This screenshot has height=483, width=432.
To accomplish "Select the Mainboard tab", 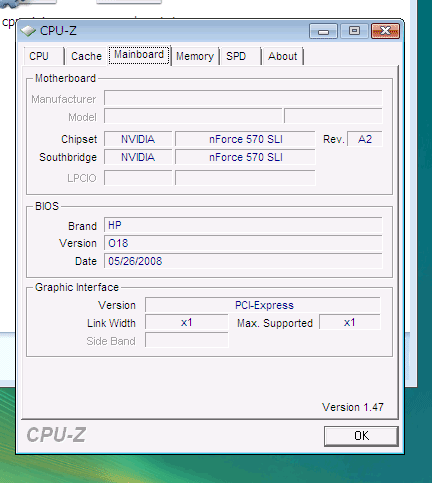I will [x=139, y=55].
